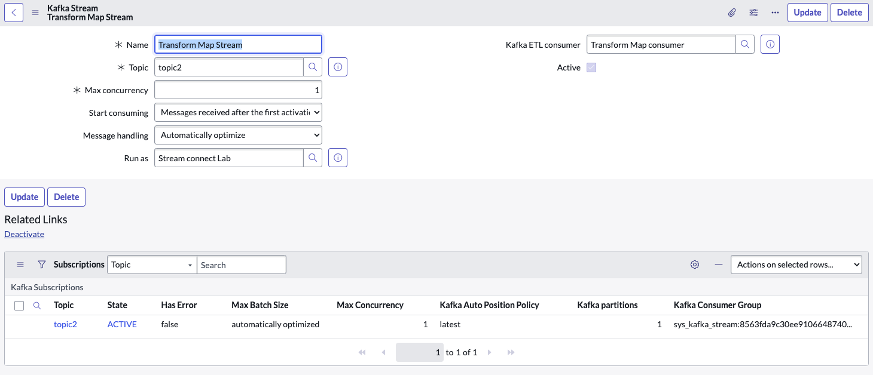Click the top header Update button
This screenshot has height=376, width=874.
click(807, 12)
